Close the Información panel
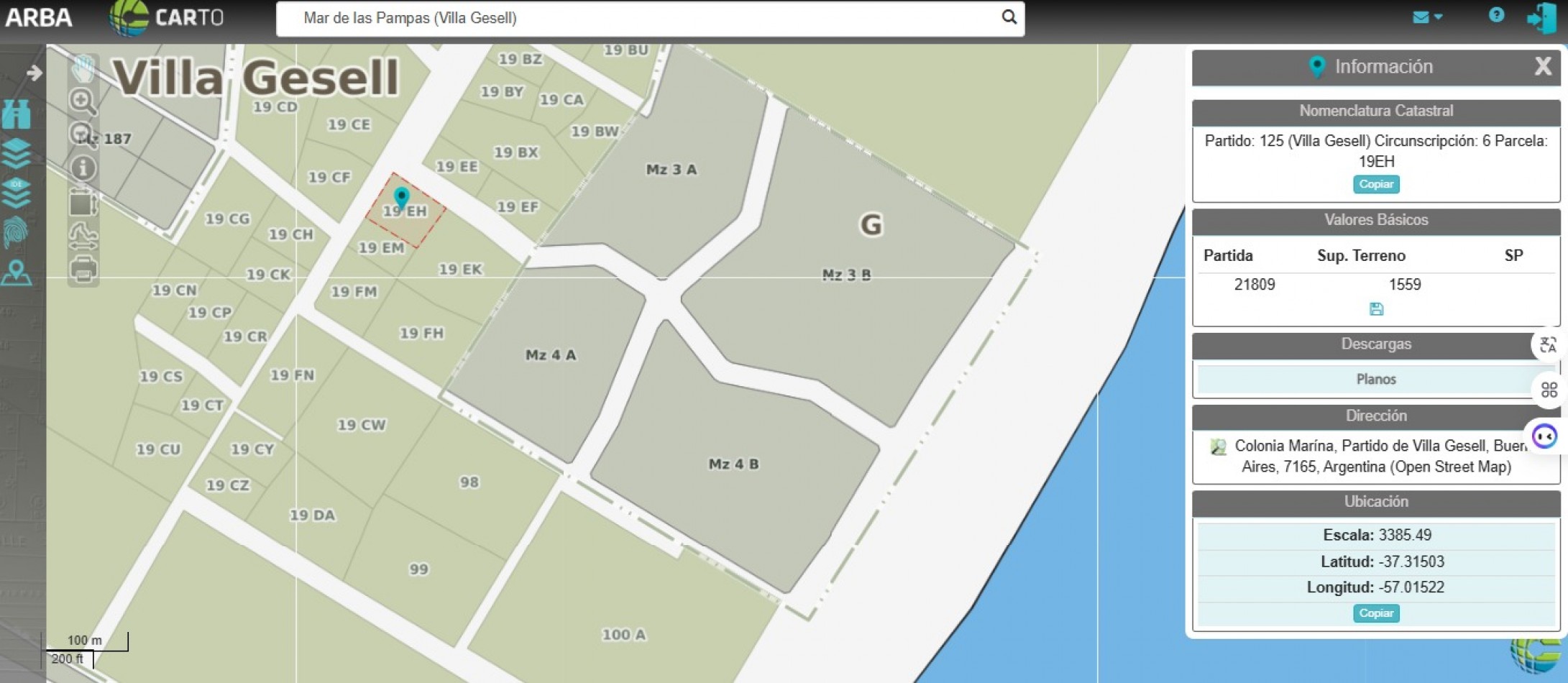1568x683 pixels. click(x=1543, y=66)
